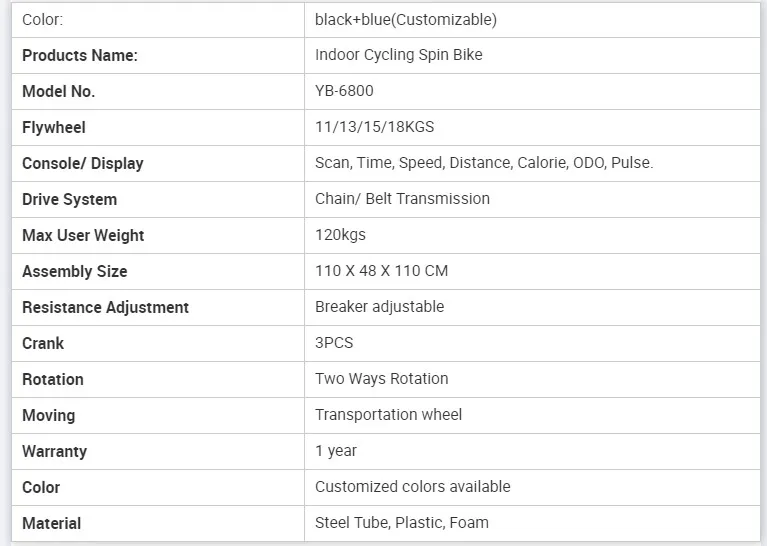Click the '3PCS' crank value

click(x=334, y=343)
